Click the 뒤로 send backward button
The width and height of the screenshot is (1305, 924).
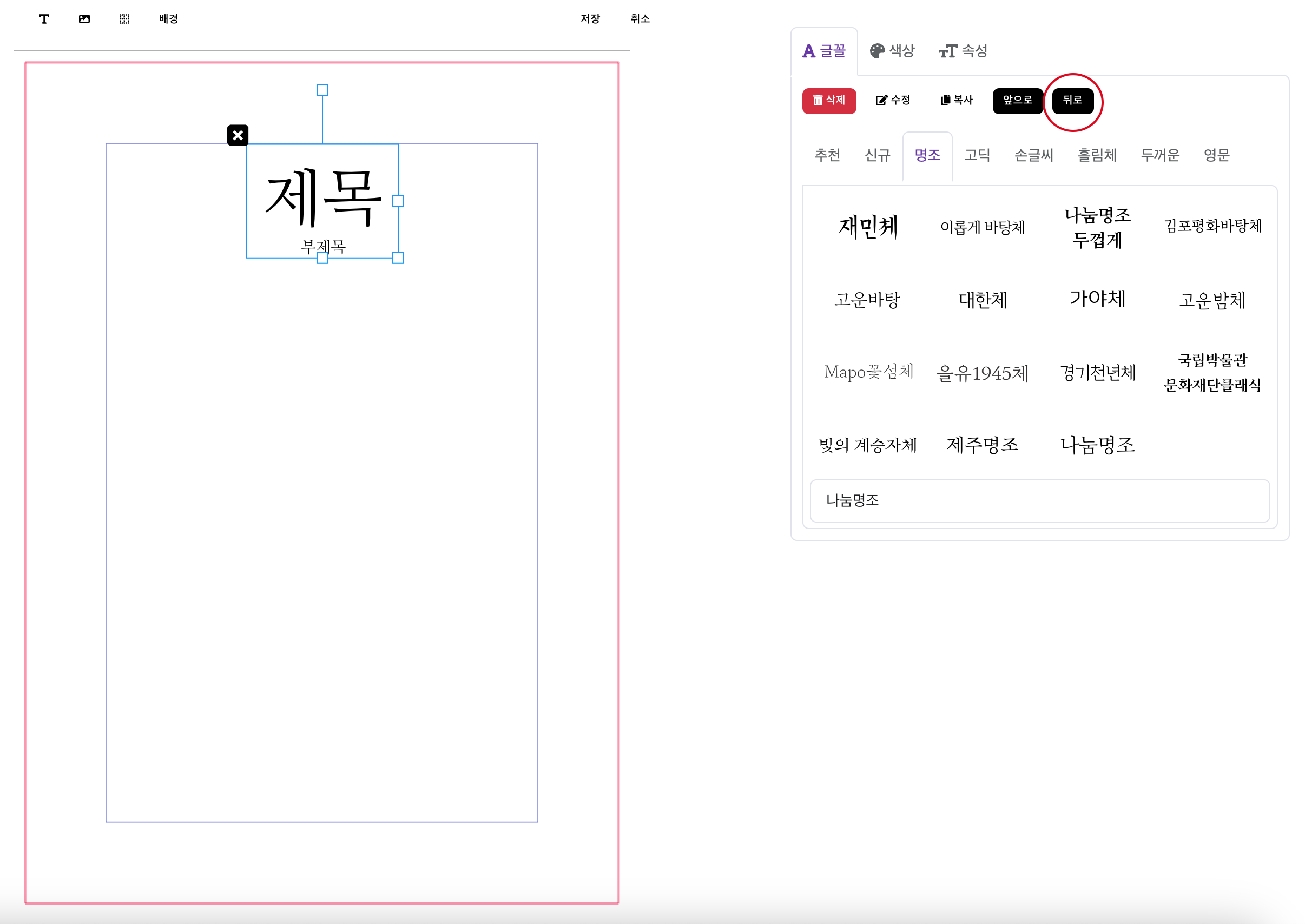1072,100
